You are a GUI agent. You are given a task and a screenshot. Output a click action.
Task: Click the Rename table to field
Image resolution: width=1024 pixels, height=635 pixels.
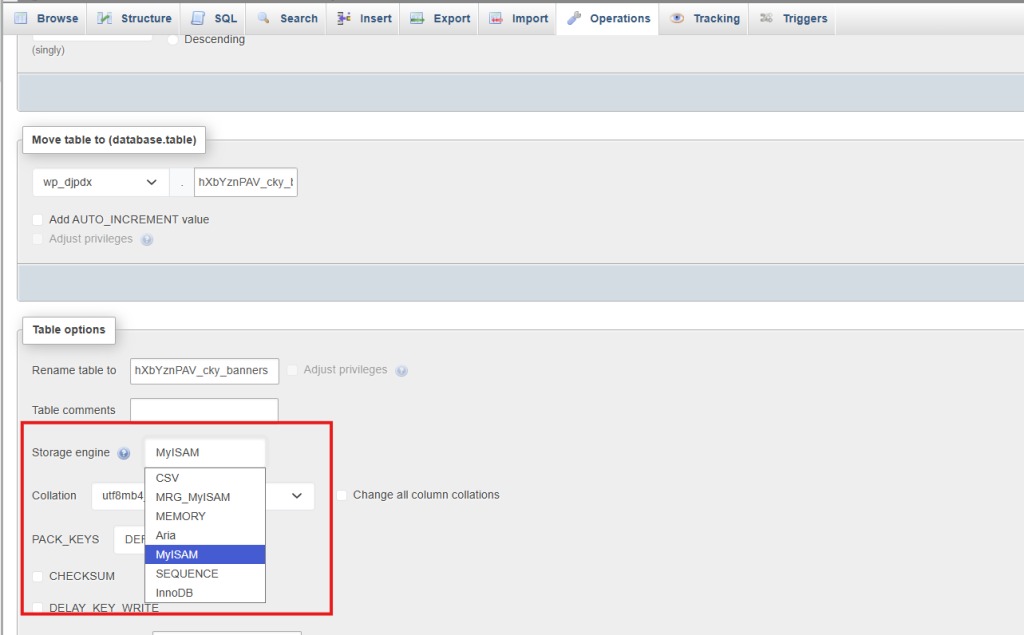coord(205,370)
